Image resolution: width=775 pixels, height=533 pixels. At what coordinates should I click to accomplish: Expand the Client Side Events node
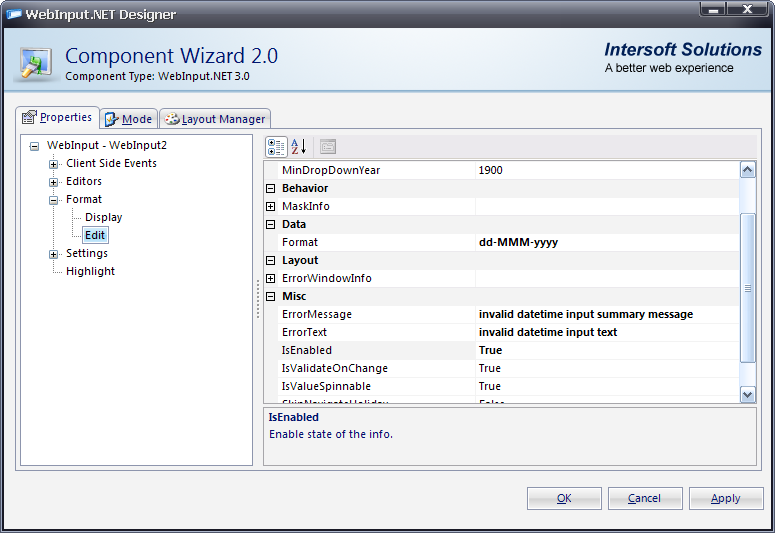pos(54,164)
